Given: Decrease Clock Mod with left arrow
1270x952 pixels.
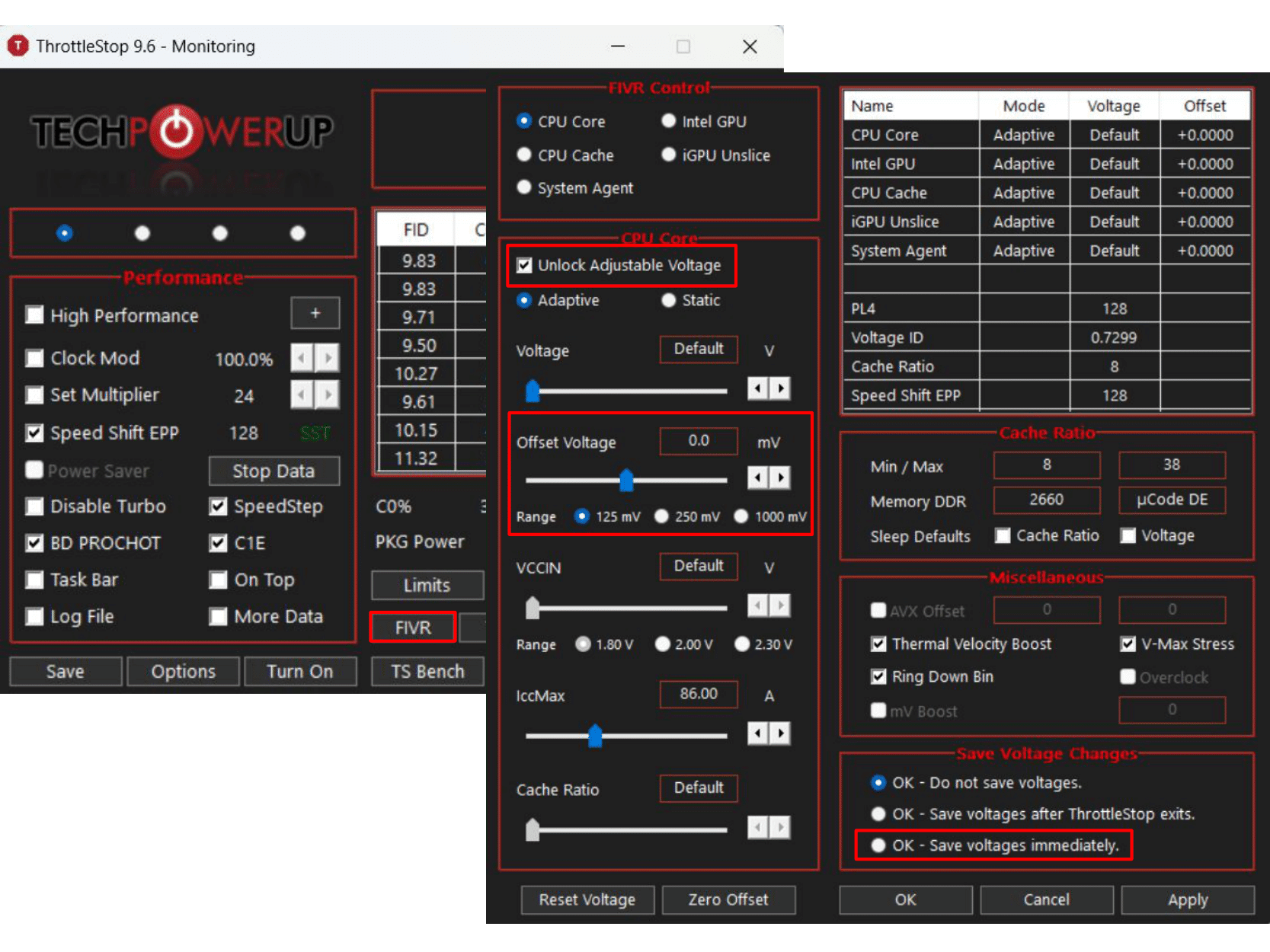Looking at the screenshot, I should [302, 357].
